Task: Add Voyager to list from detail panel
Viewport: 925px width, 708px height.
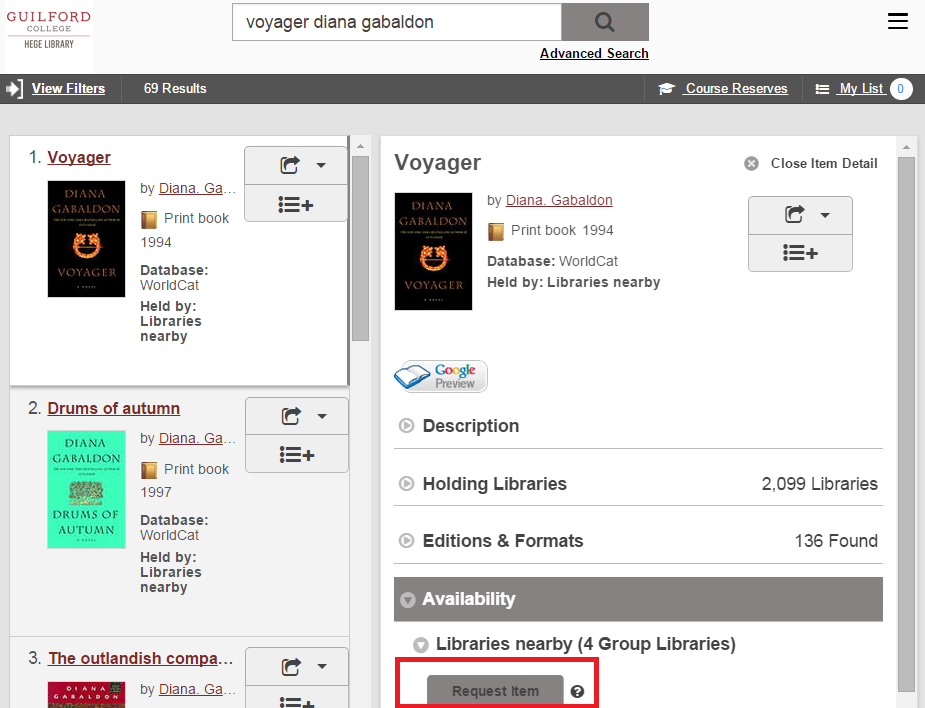Action: point(801,253)
